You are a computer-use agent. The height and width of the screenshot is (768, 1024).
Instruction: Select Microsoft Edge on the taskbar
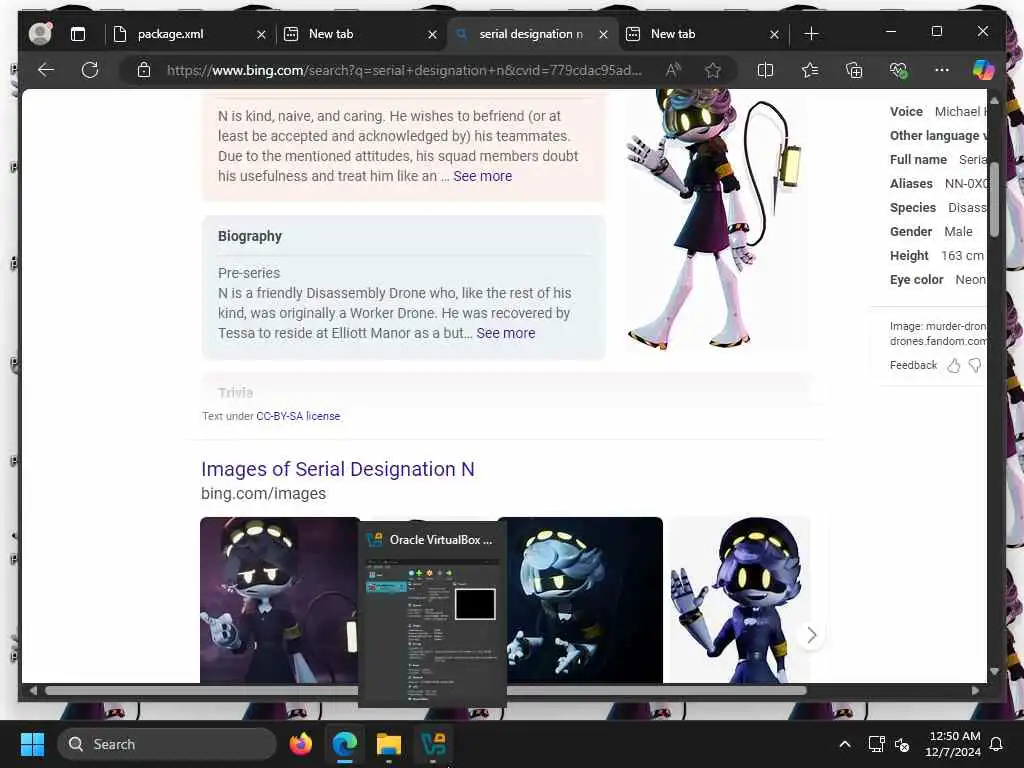pos(345,744)
